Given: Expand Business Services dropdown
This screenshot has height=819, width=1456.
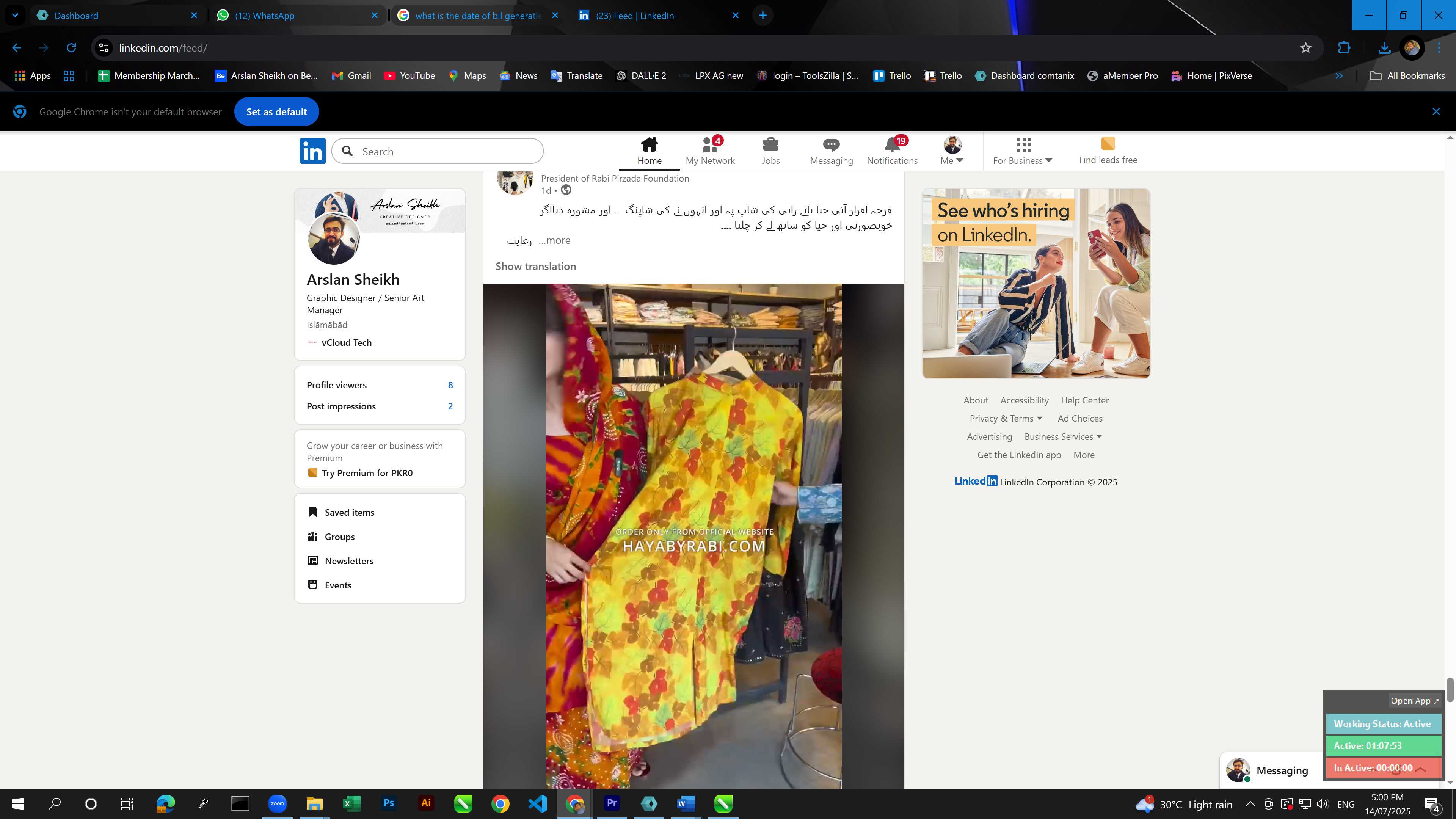Looking at the screenshot, I should pyautogui.click(x=1063, y=436).
